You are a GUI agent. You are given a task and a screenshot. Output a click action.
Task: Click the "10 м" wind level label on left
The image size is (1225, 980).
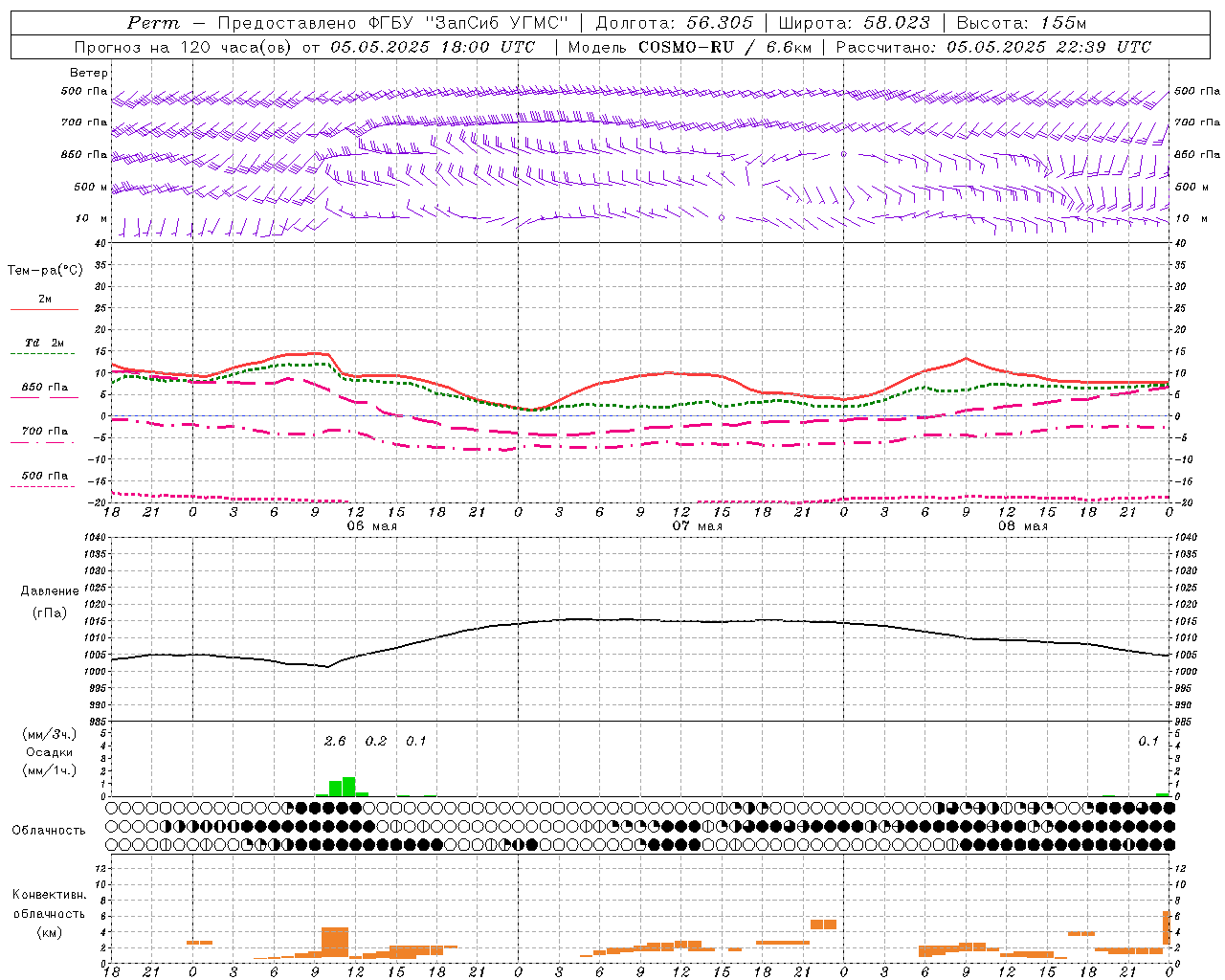91,218
